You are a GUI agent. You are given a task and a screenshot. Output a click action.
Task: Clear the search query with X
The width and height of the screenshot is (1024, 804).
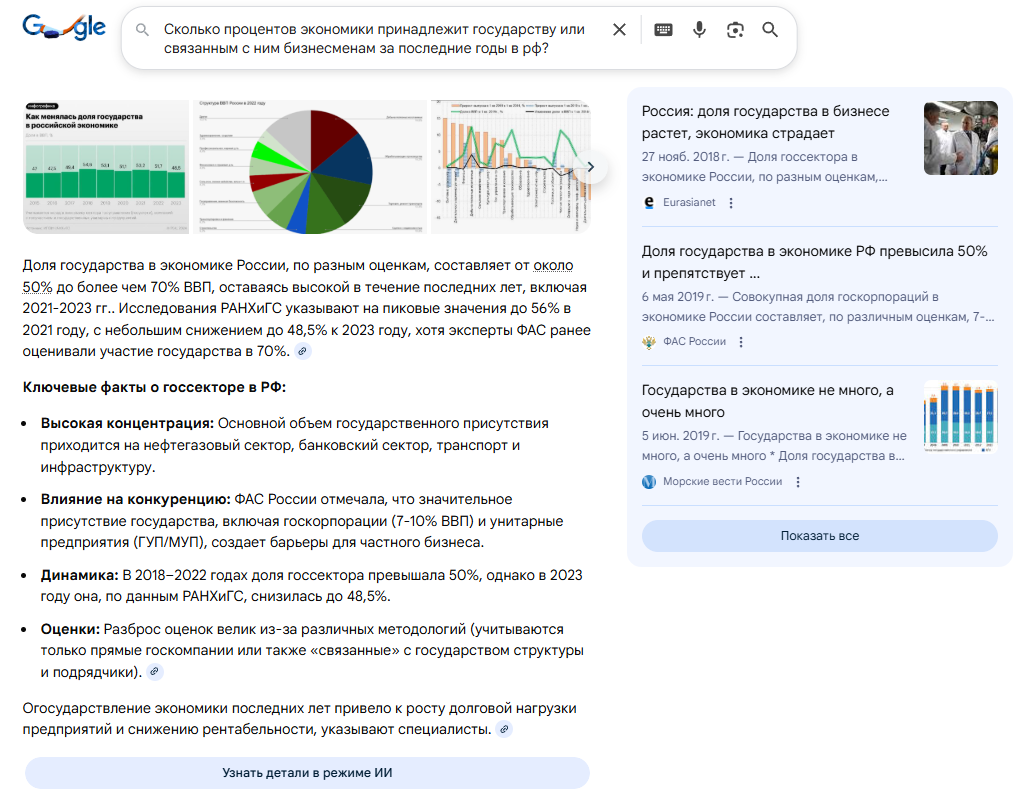[x=619, y=30]
